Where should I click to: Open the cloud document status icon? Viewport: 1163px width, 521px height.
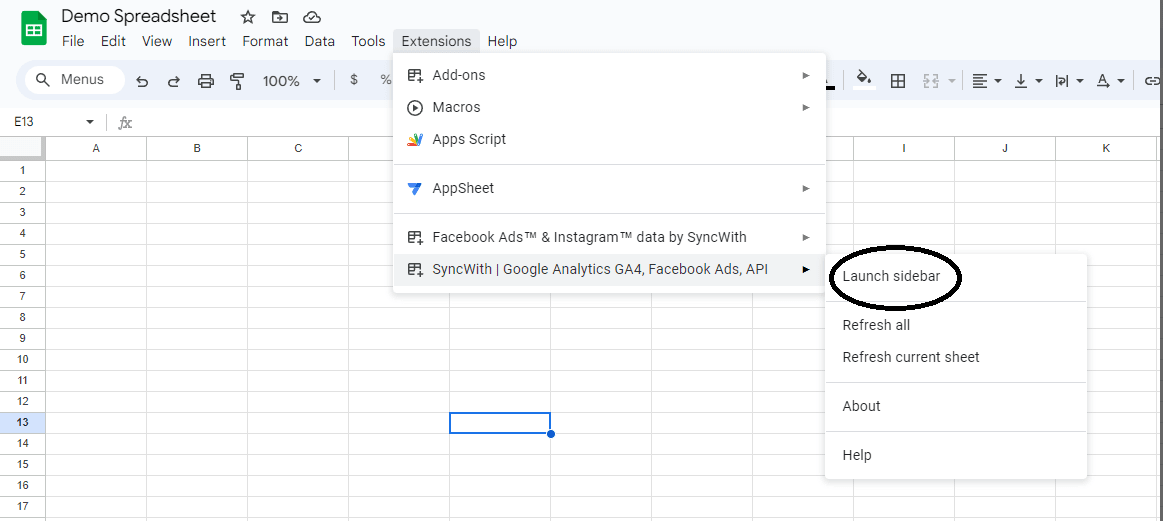point(312,17)
